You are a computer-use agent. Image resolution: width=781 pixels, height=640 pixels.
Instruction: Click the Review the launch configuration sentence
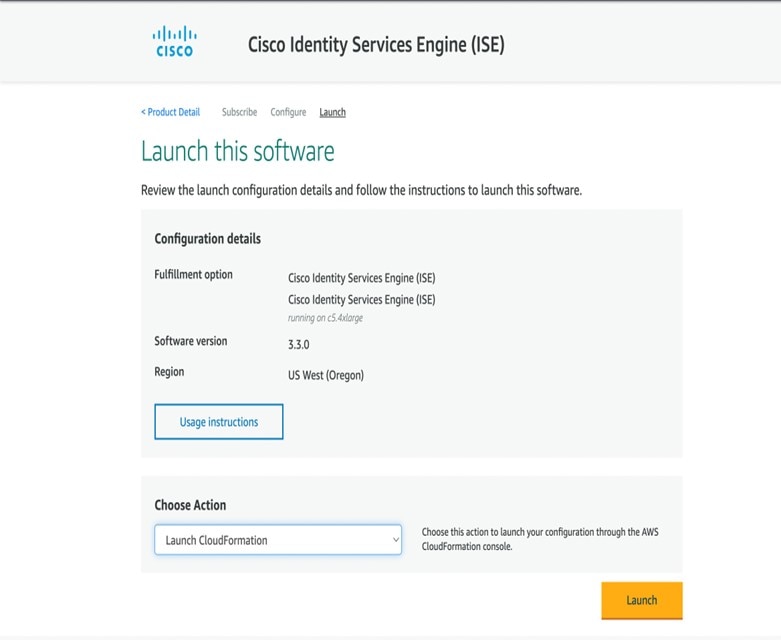point(362,190)
